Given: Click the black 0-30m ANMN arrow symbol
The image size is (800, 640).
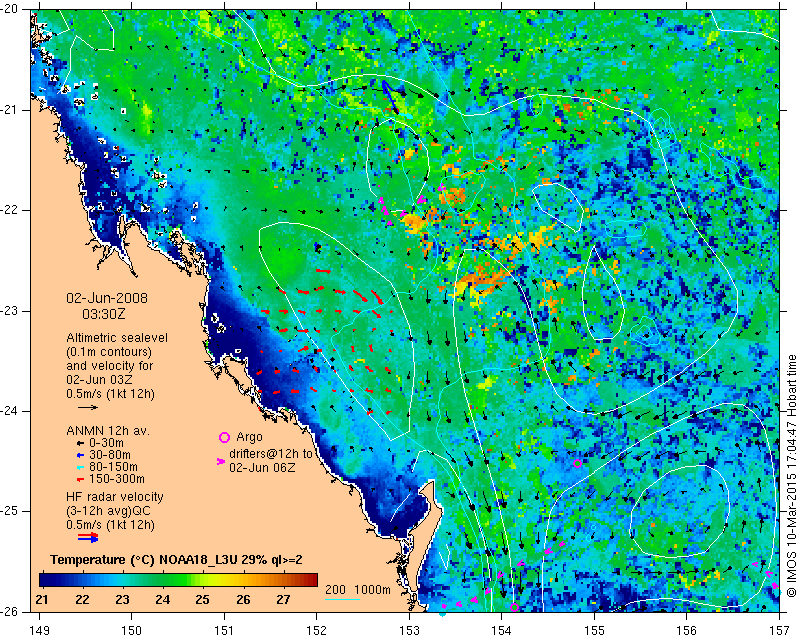Looking at the screenshot, I should click(80, 443).
